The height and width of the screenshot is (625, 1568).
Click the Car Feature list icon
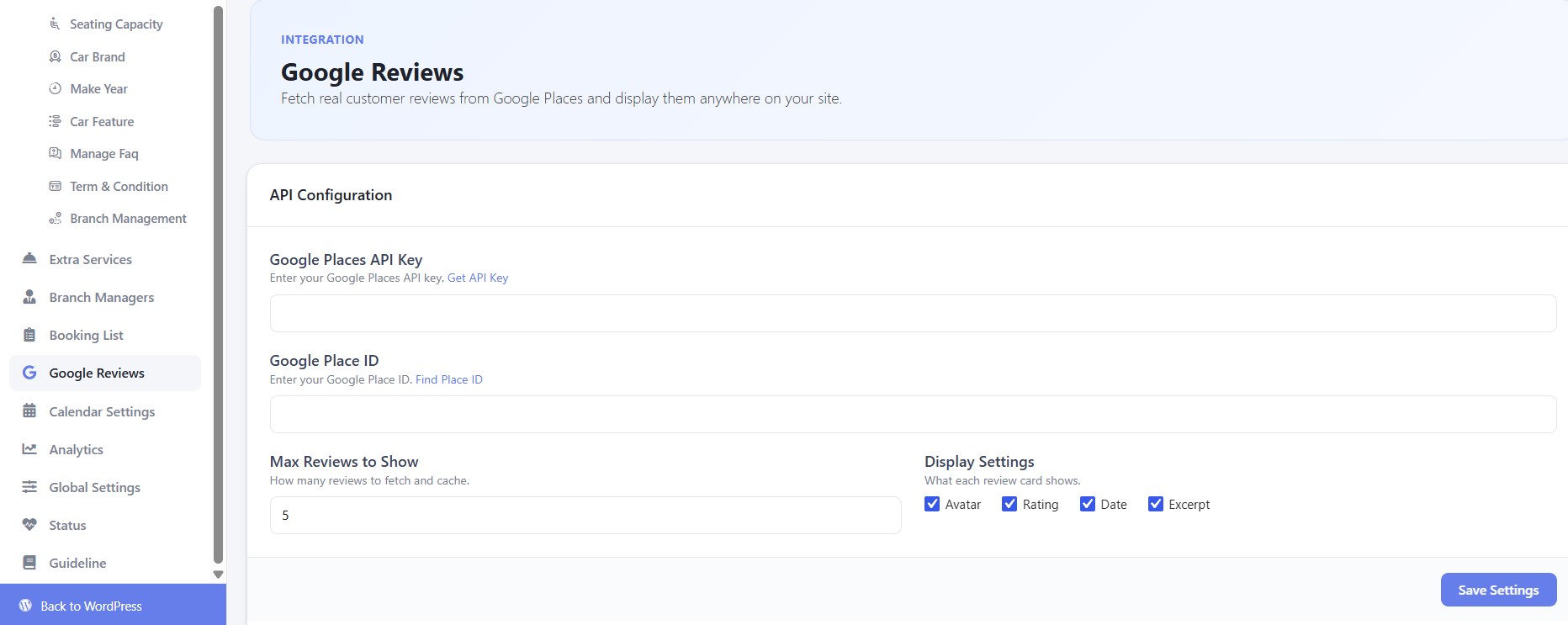55,121
